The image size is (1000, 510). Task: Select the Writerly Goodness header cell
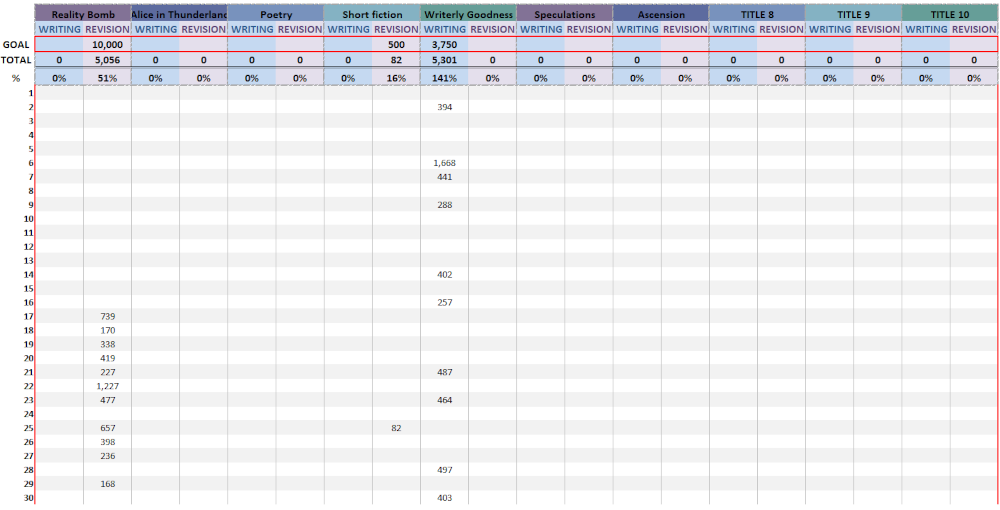(x=468, y=15)
